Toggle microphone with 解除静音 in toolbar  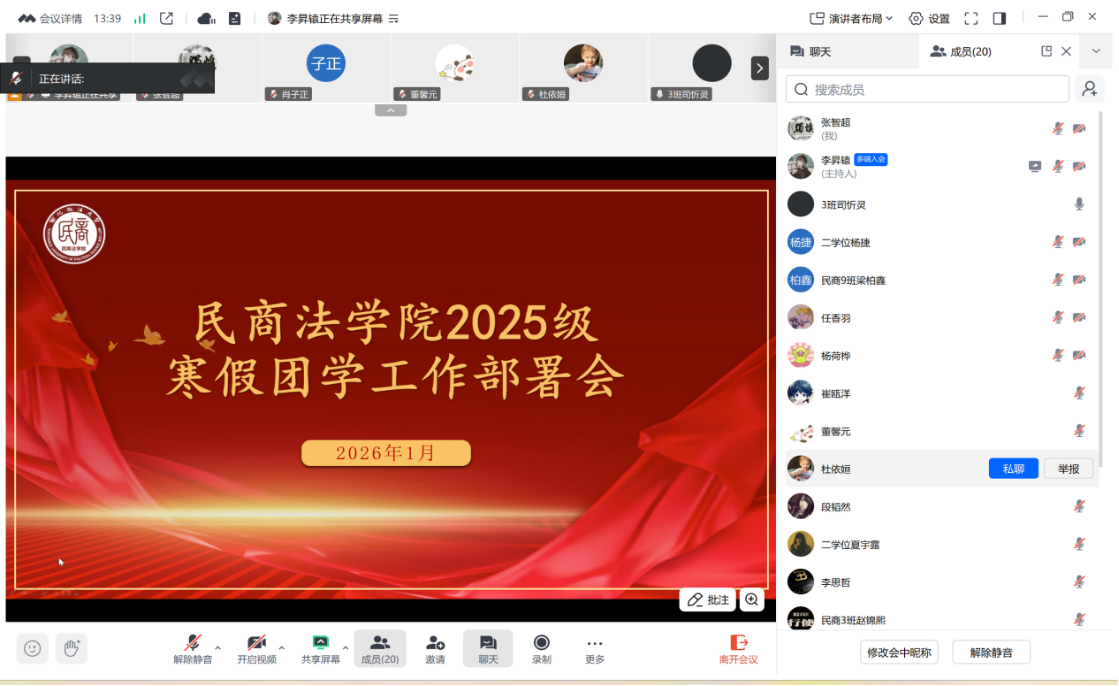pos(192,648)
